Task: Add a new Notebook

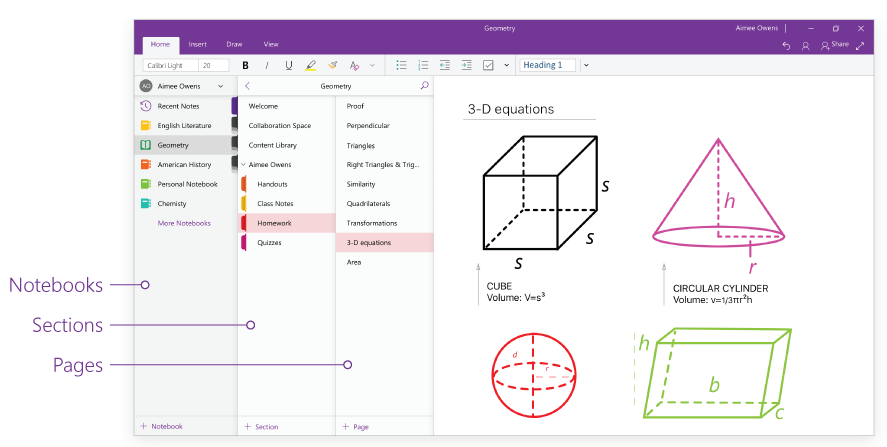Action: click(x=161, y=426)
